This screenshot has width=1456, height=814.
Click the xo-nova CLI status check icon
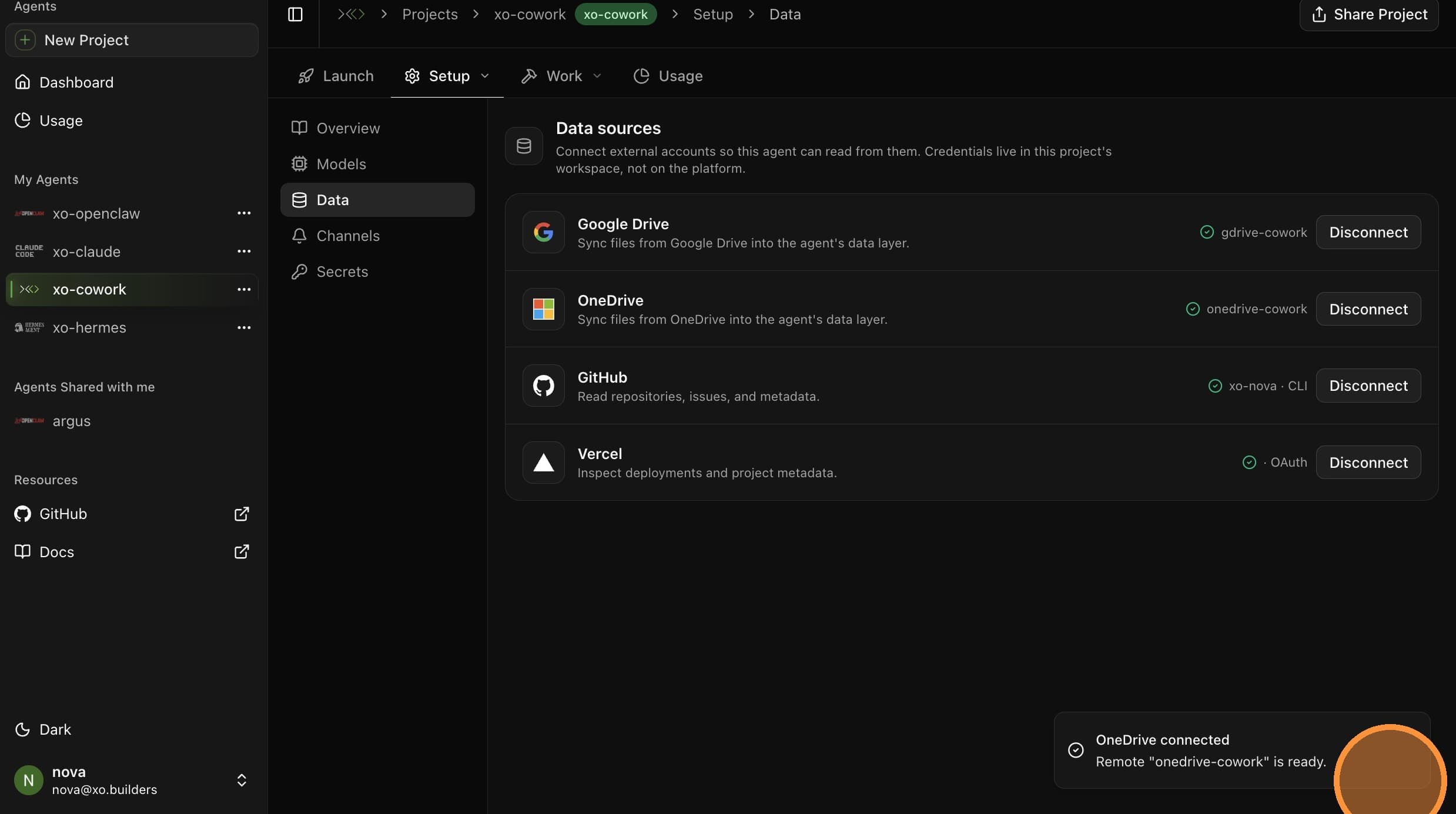[1215, 386]
